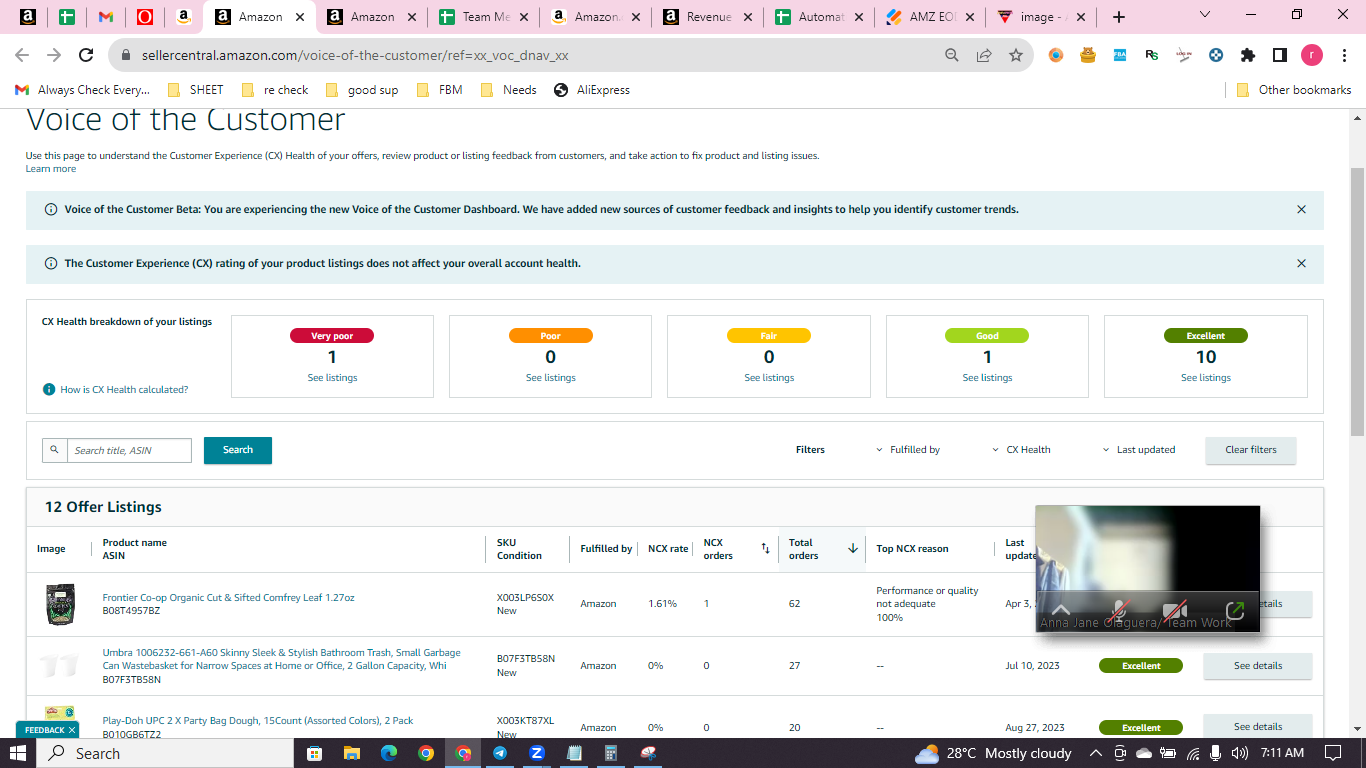Open Microsoft Store from the taskbar
This screenshot has height=768, width=1366.
coord(314,753)
